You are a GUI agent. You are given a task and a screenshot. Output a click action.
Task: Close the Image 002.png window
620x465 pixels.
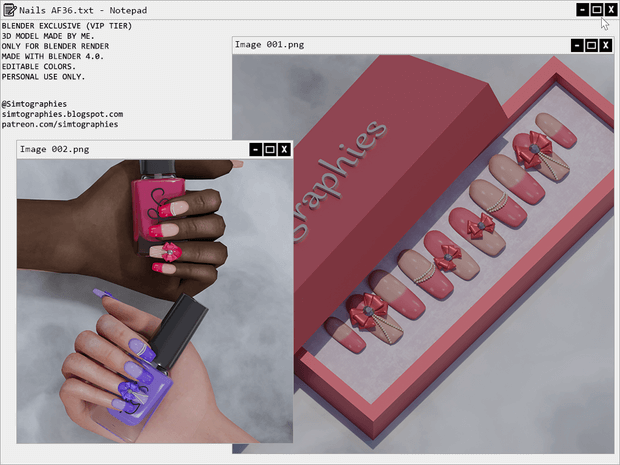[x=284, y=149]
